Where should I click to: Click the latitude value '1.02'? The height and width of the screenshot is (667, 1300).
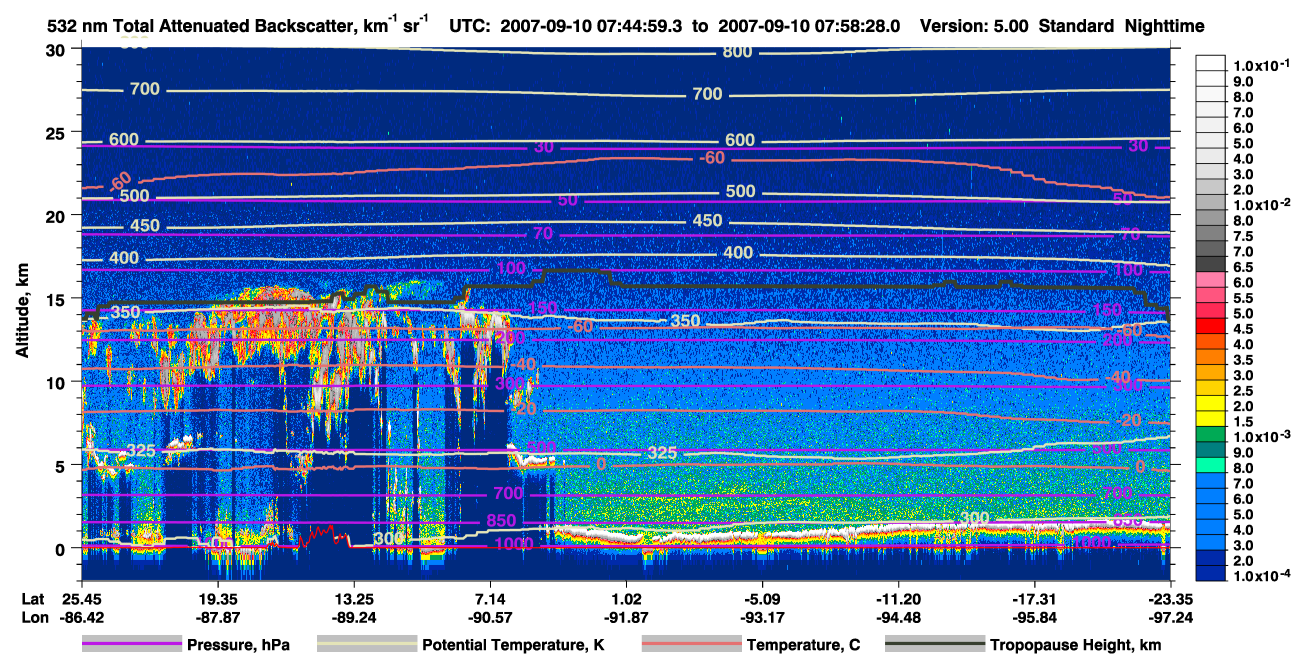tap(626, 599)
